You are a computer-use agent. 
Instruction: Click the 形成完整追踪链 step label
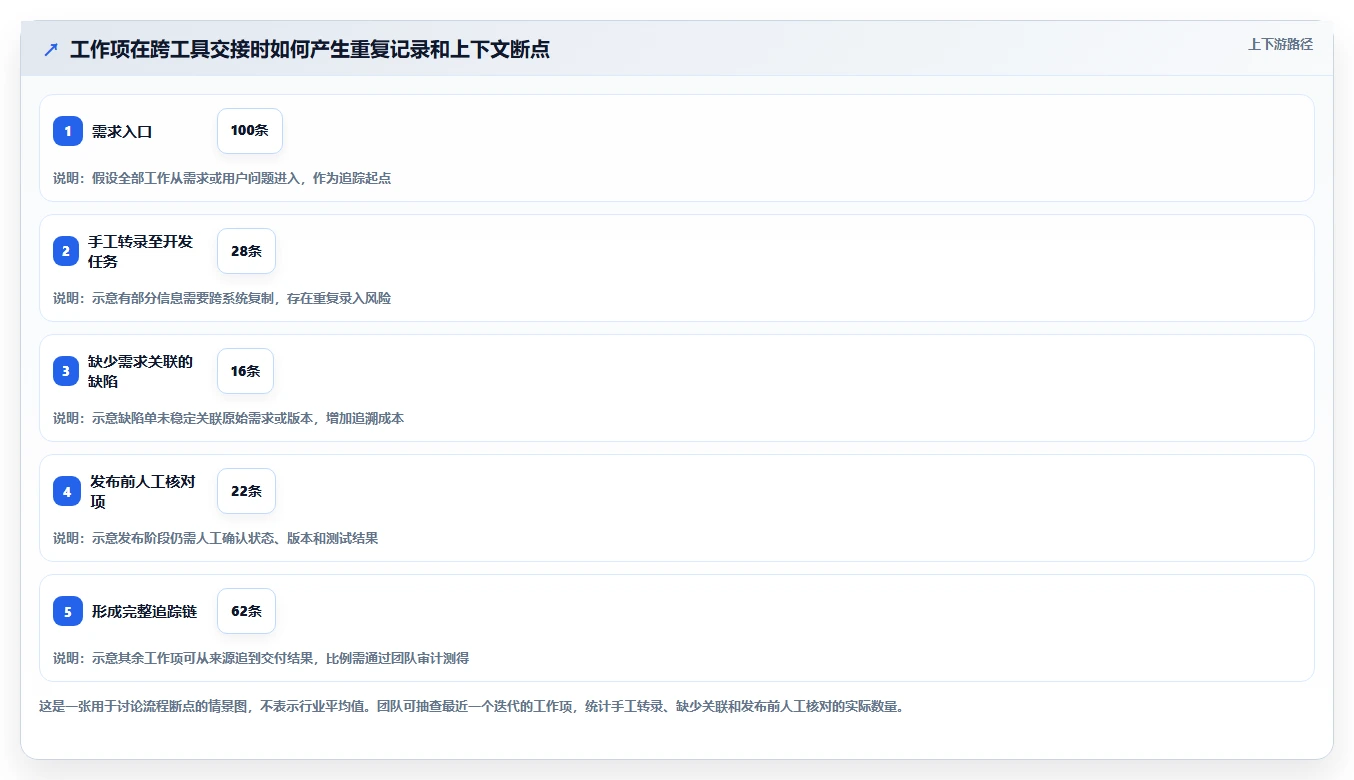pos(144,611)
